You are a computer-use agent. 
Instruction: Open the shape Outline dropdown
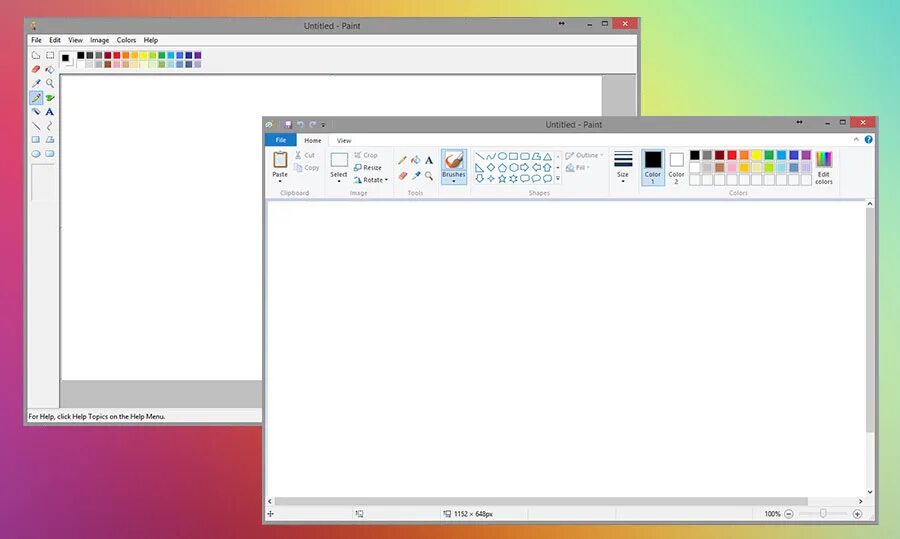[x=584, y=156]
